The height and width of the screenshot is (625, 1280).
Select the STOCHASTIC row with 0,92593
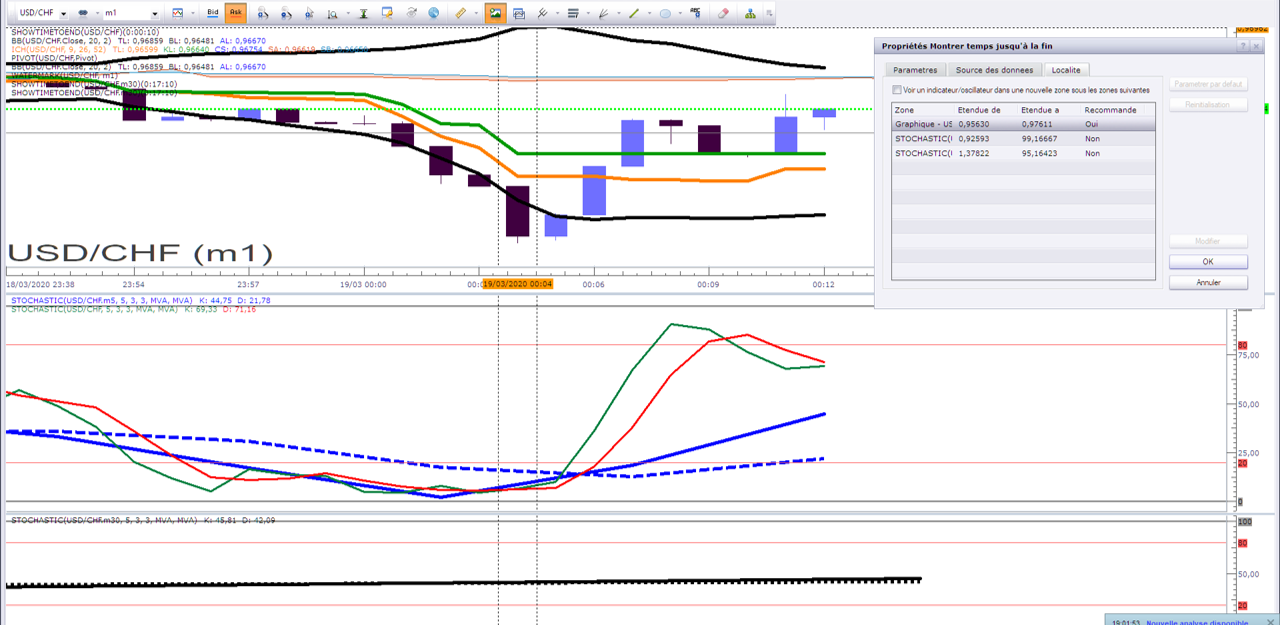1024,139
